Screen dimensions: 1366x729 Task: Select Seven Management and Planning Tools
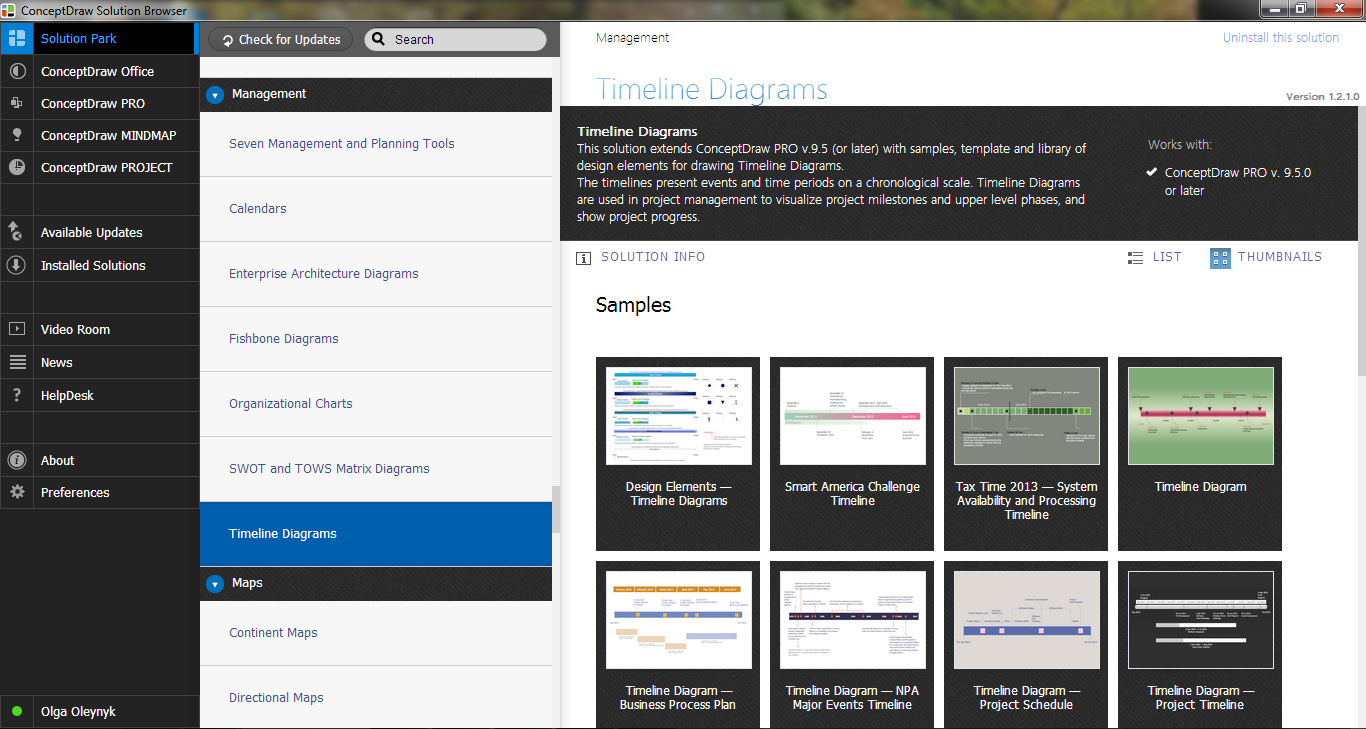pos(376,144)
